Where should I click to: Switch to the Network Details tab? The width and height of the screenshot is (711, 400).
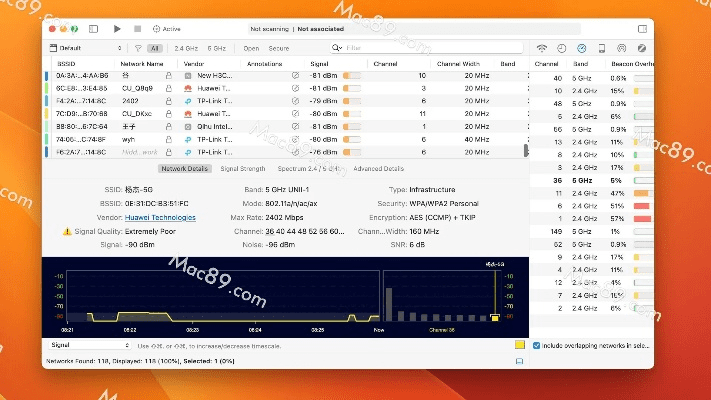(x=185, y=169)
